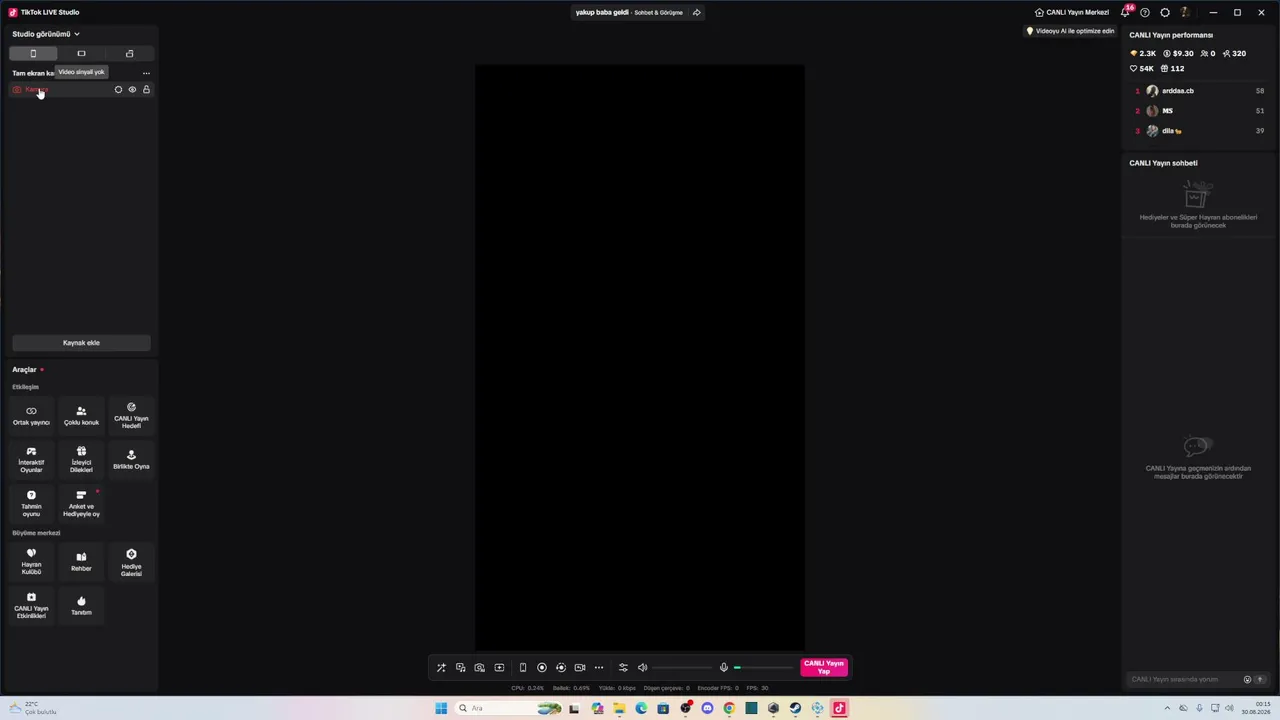Screen dimensions: 1280x720
Task: Open the Tanıtım tool
Action: point(81,605)
